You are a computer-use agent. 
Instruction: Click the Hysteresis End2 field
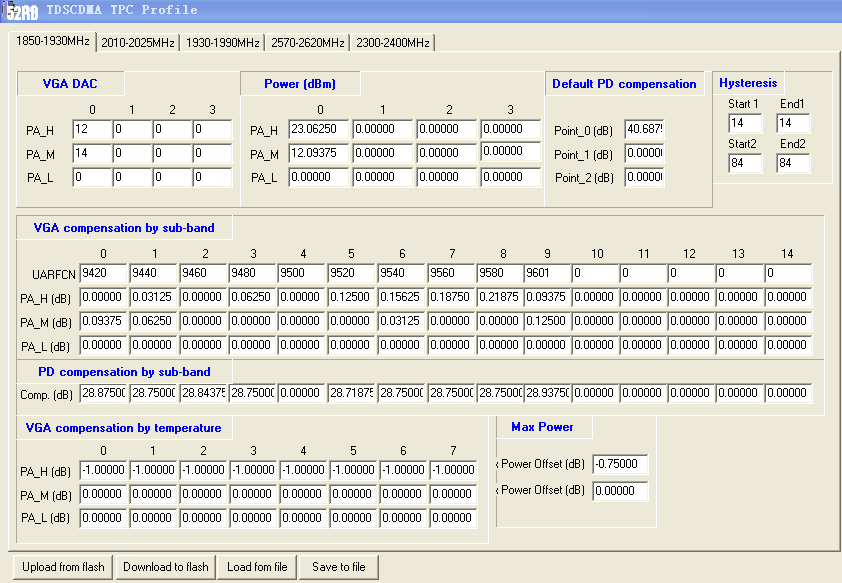(x=792, y=163)
